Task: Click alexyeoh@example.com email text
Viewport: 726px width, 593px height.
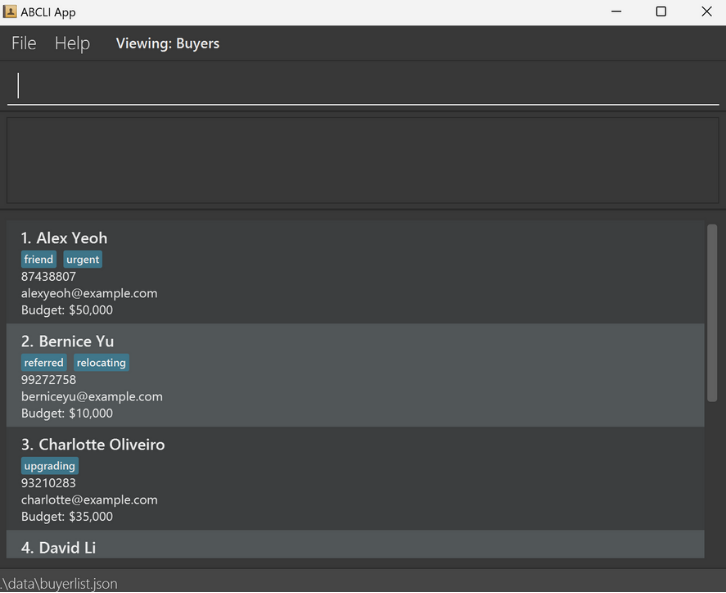Action: [x=89, y=293]
